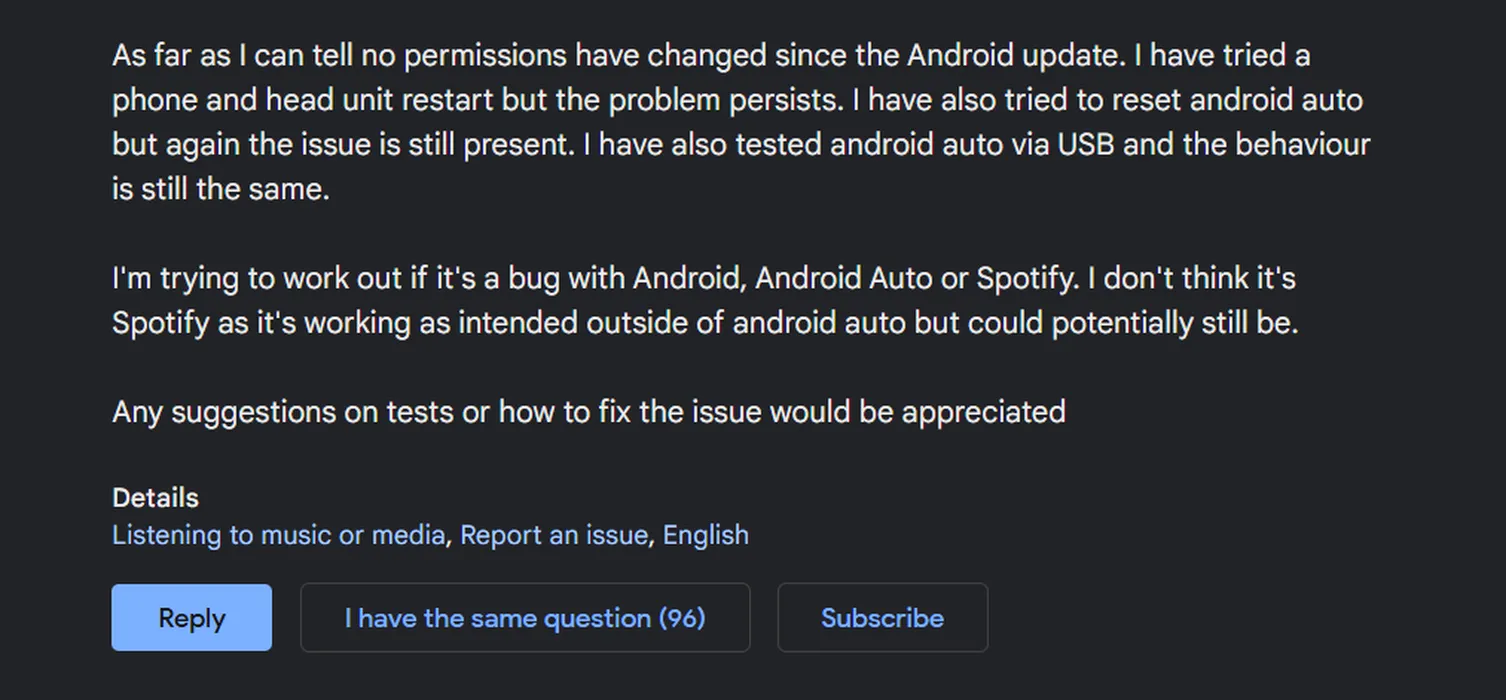Screen dimensions: 1506x700
Task: Click the word 'appreciated' ending the post
Action: coord(983,412)
